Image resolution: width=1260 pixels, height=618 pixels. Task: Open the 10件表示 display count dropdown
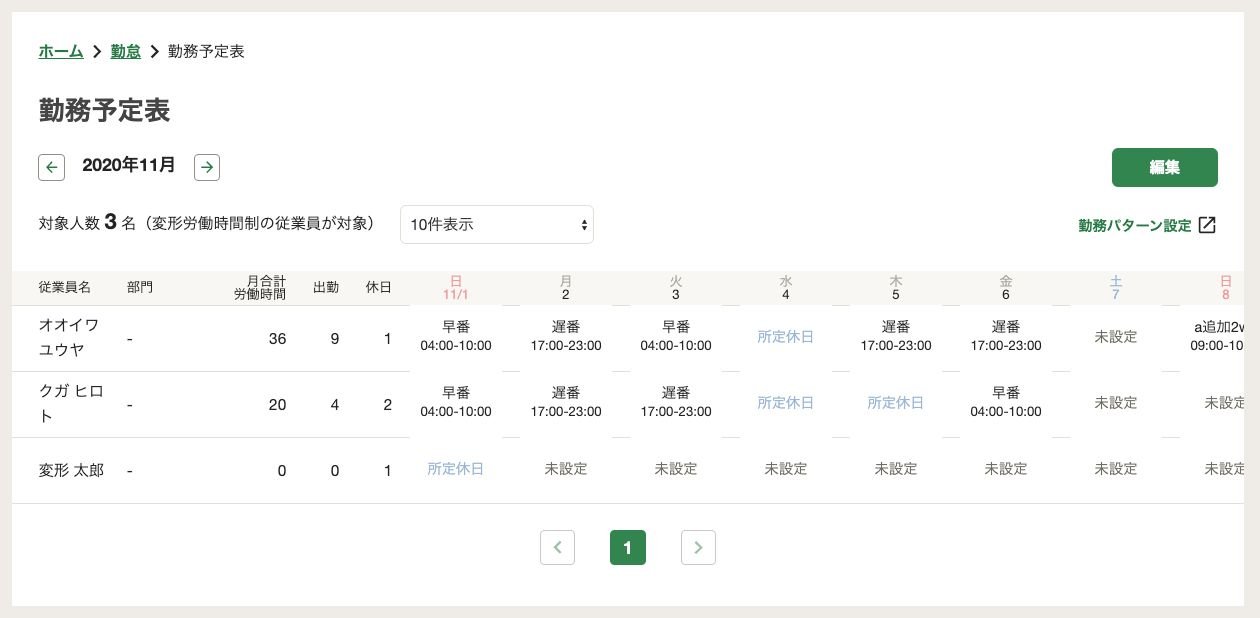pos(497,225)
